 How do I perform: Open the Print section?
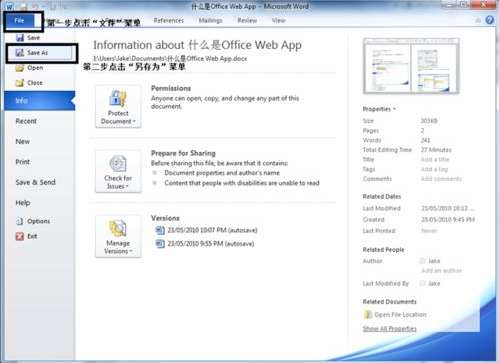click(22, 162)
